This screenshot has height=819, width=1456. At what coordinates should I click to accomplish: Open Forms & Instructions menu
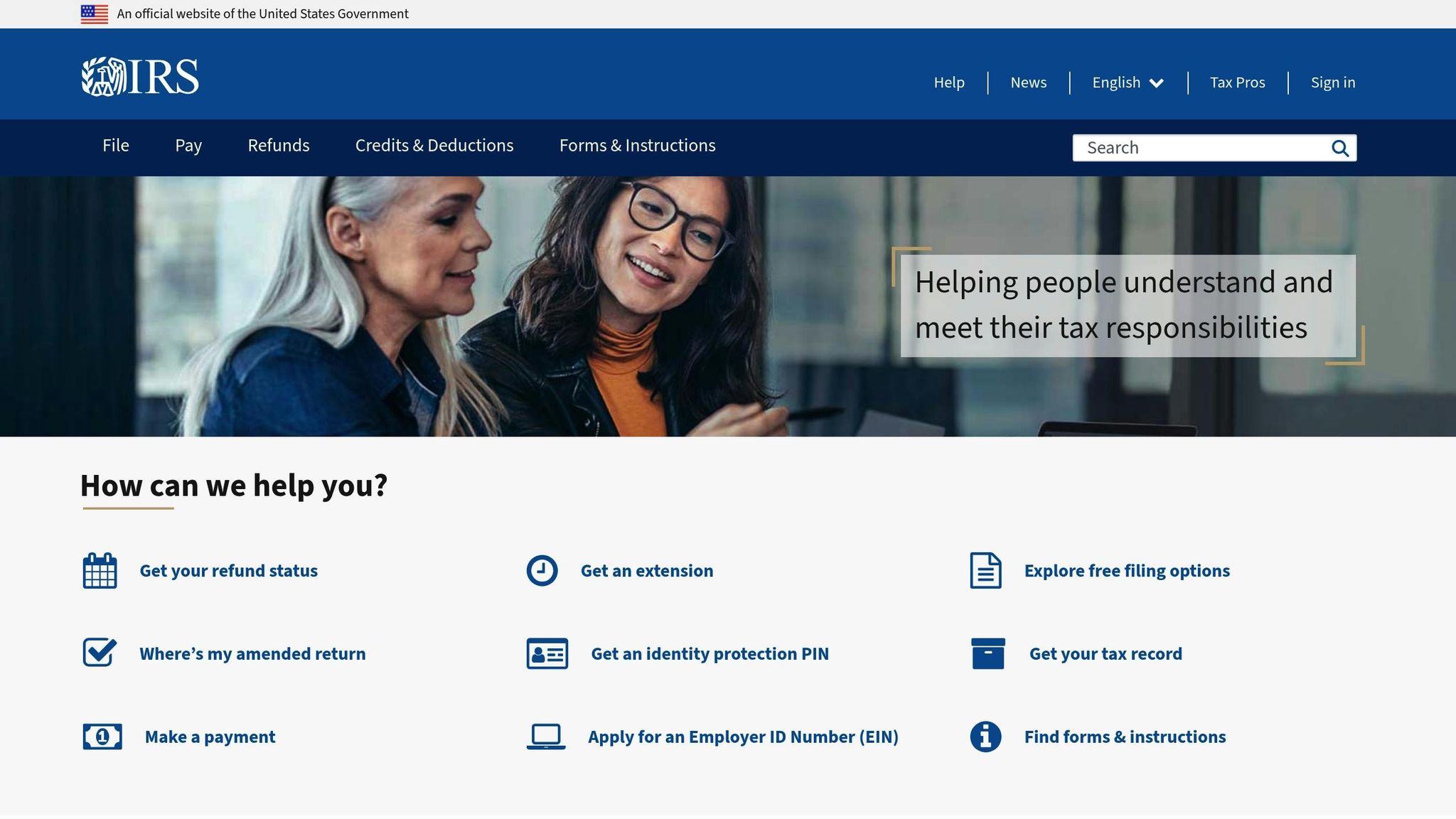pyautogui.click(x=637, y=146)
